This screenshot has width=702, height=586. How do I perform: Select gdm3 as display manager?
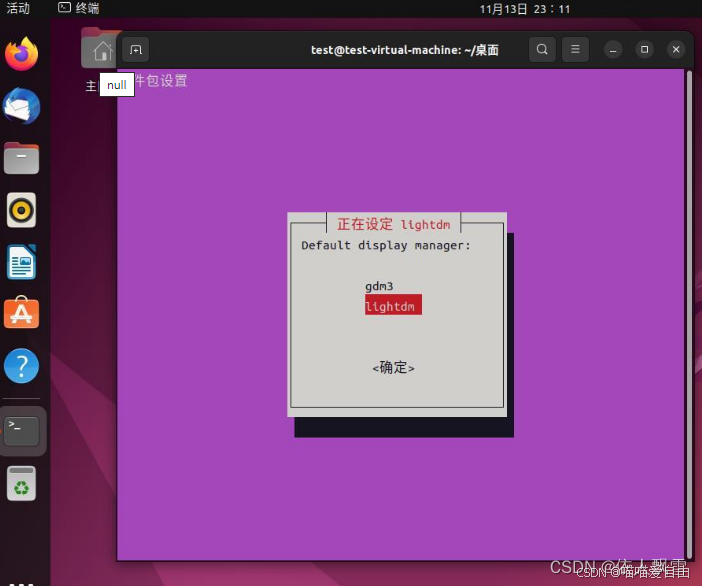pyautogui.click(x=379, y=286)
